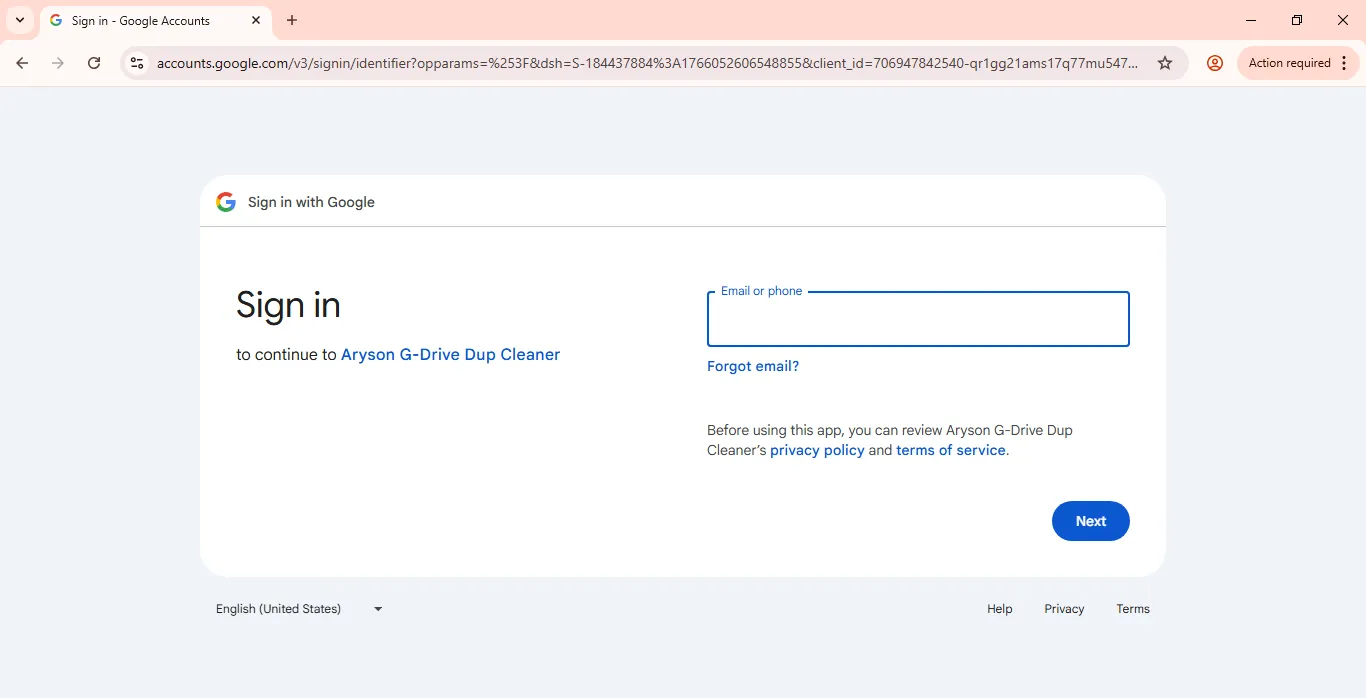The width and height of the screenshot is (1366, 698).
Task: Bookmark this page with the star icon
Action: coord(1164,62)
